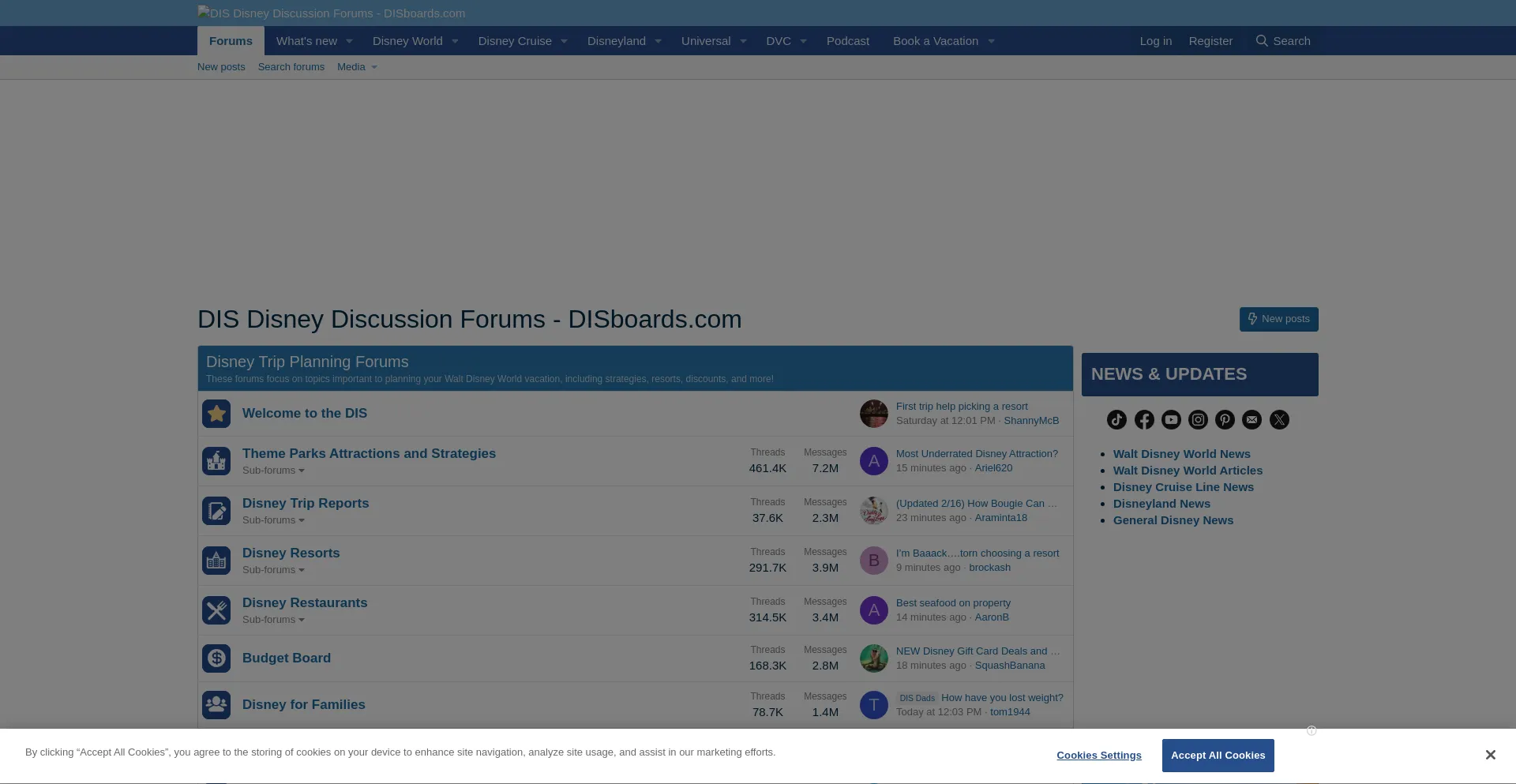This screenshot has height=784, width=1516.
Task: Click the star icon beside Welcome to the DIS
Action: pos(216,414)
